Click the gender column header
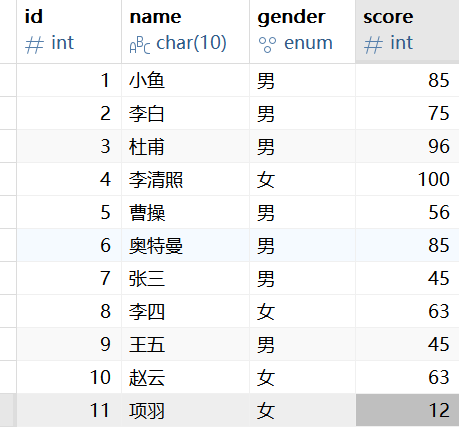This screenshot has width=459, height=440. tap(302, 31)
